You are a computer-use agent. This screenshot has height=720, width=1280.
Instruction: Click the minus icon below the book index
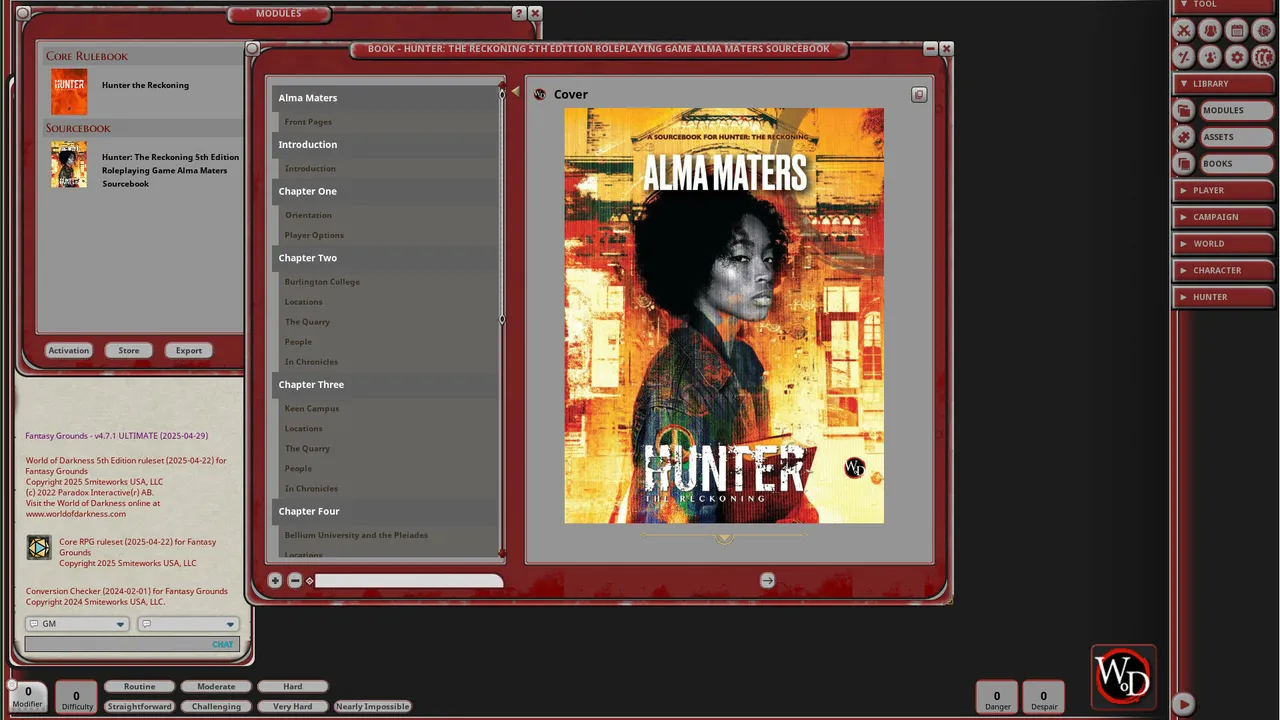click(294, 580)
